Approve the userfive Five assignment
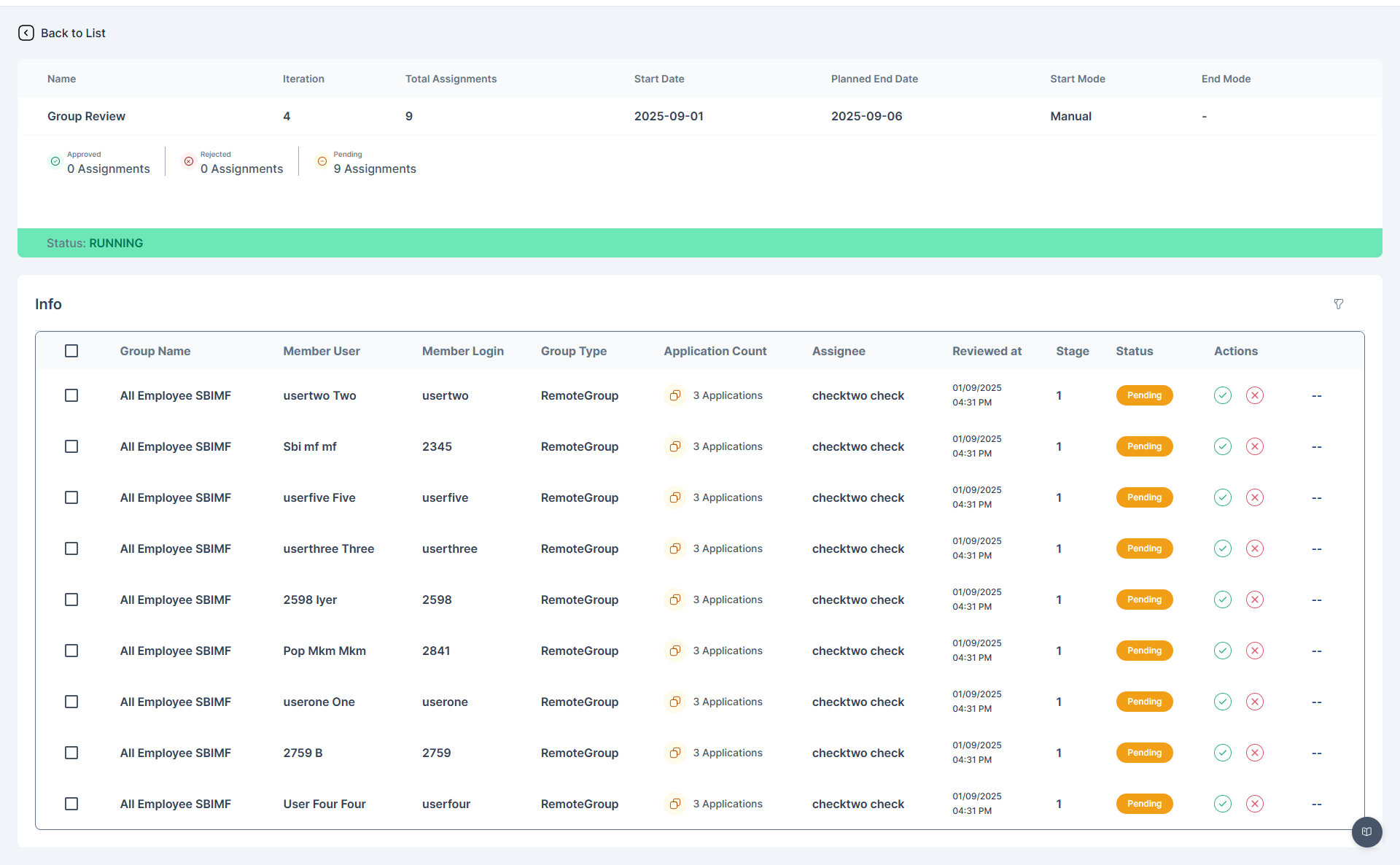The width and height of the screenshot is (1400, 865). pyautogui.click(x=1223, y=497)
